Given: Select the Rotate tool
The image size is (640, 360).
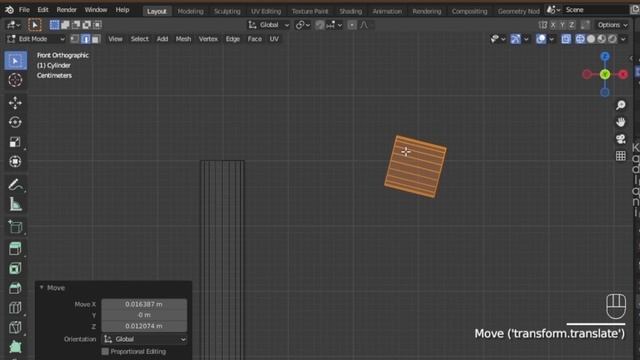Looking at the screenshot, I should coord(16,122).
